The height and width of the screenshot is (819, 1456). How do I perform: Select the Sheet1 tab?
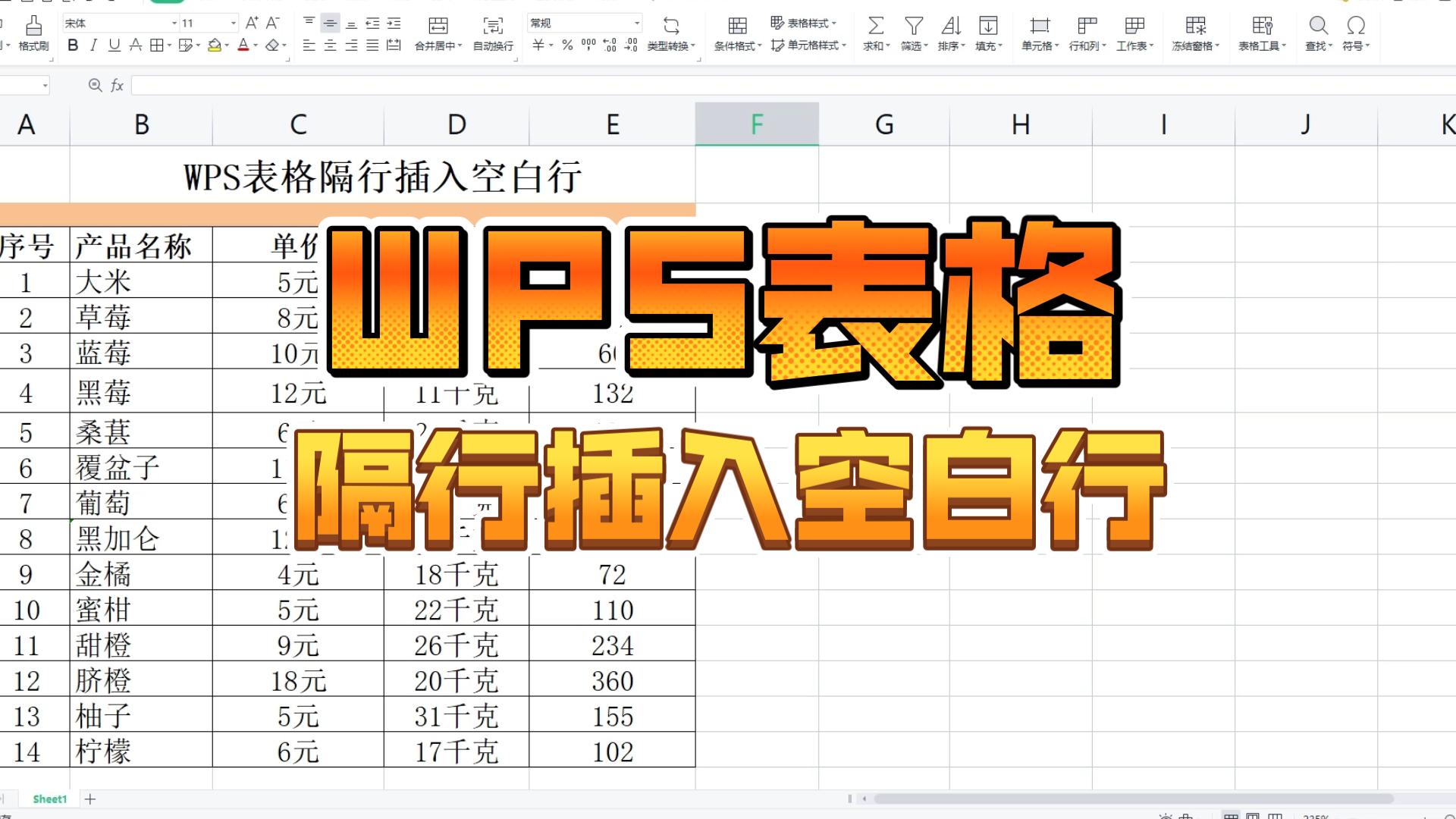(50, 799)
